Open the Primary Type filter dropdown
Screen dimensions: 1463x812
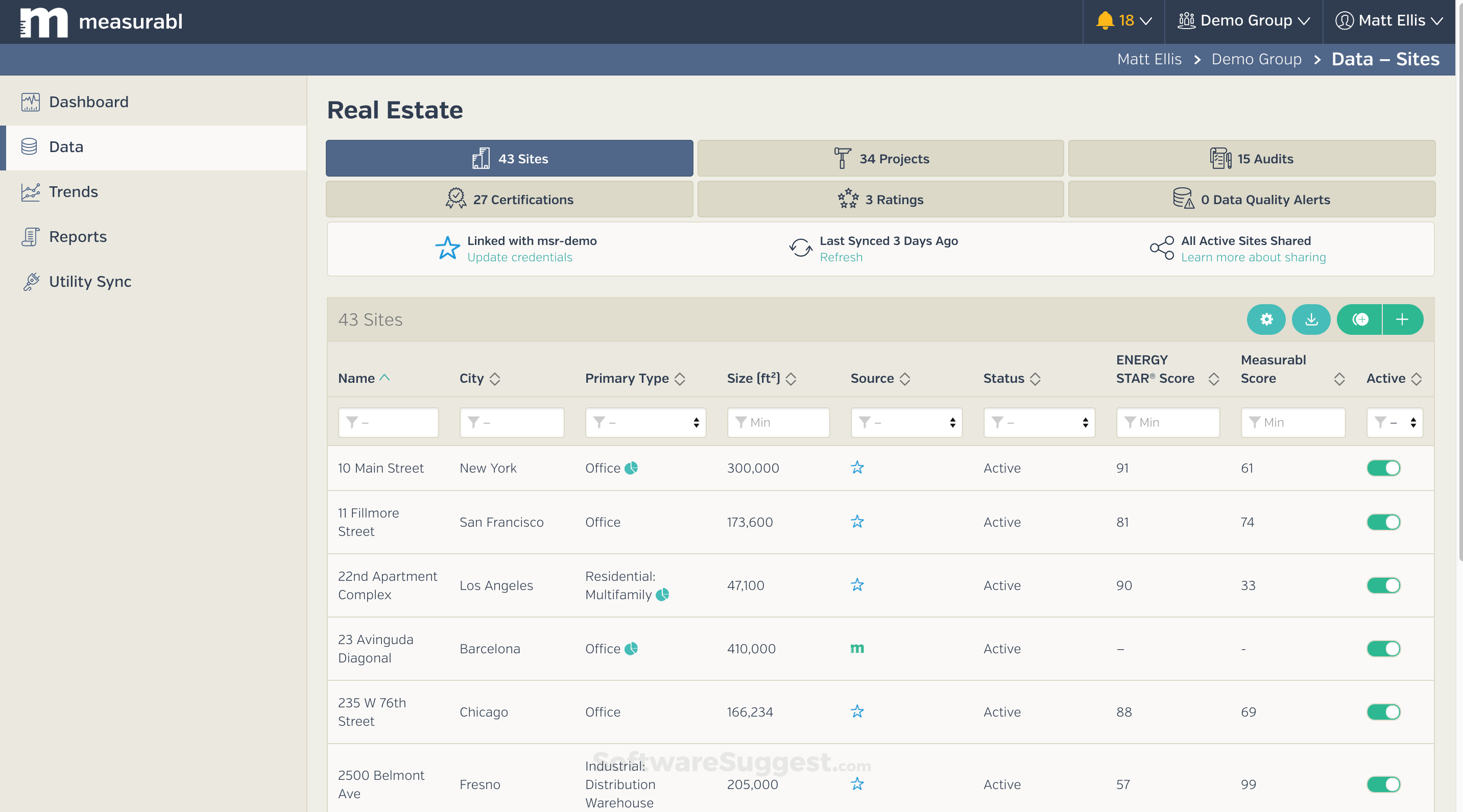(x=645, y=422)
